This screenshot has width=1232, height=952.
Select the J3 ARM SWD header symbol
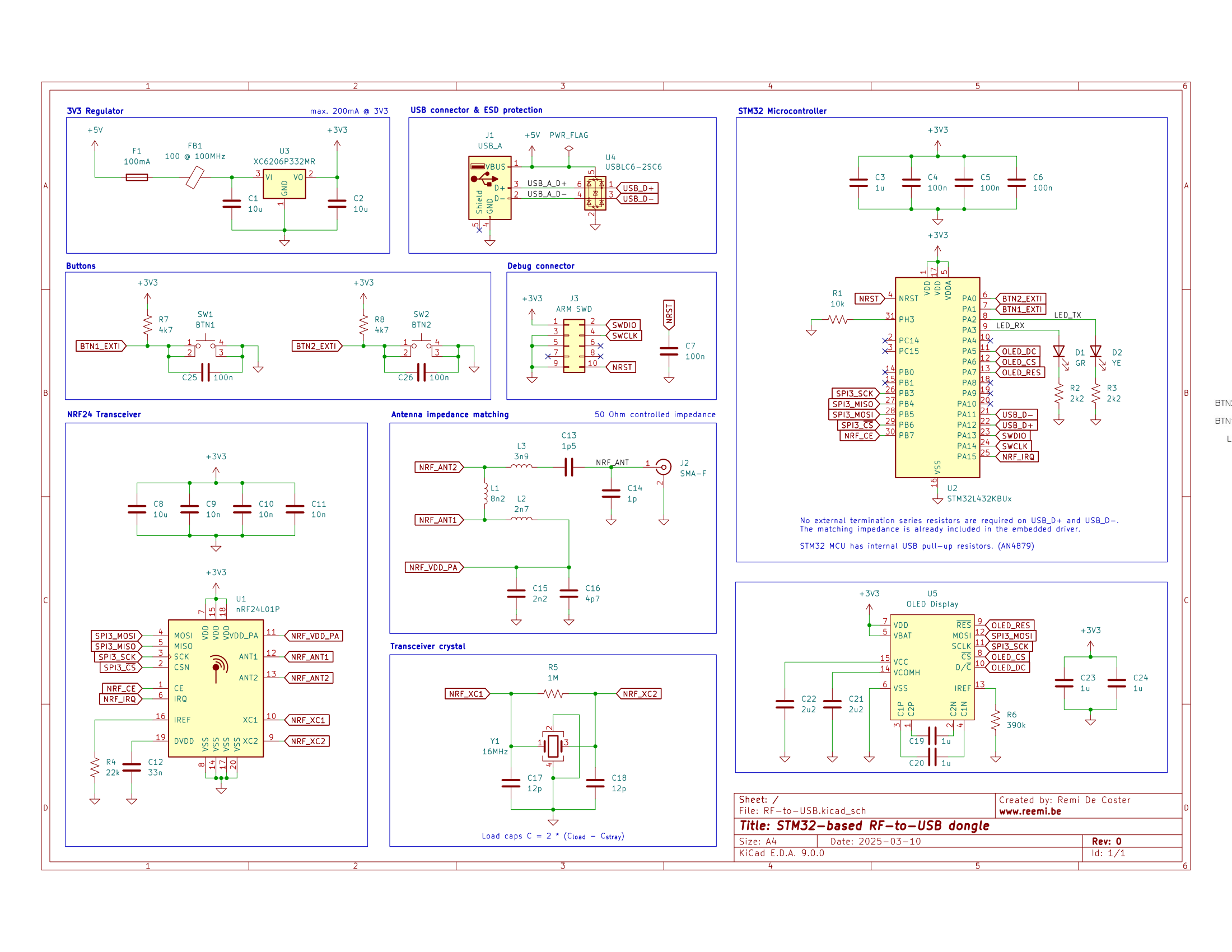coord(574,346)
